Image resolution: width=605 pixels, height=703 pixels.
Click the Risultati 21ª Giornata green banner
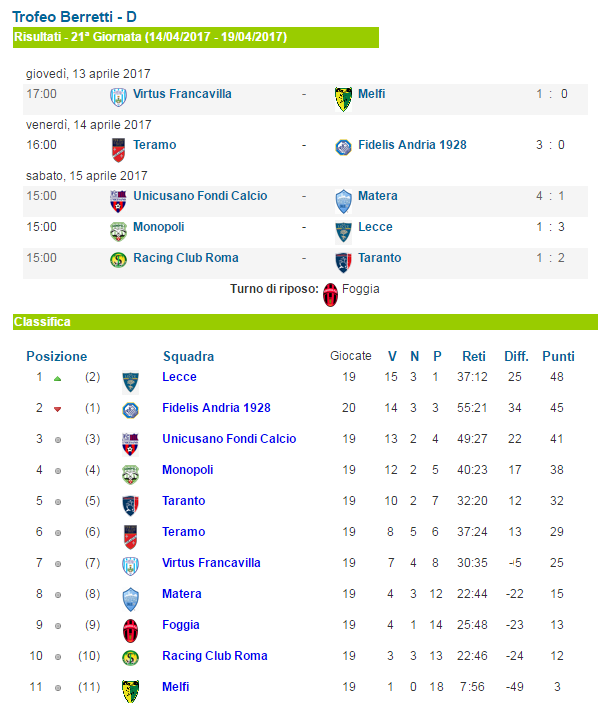(196, 37)
